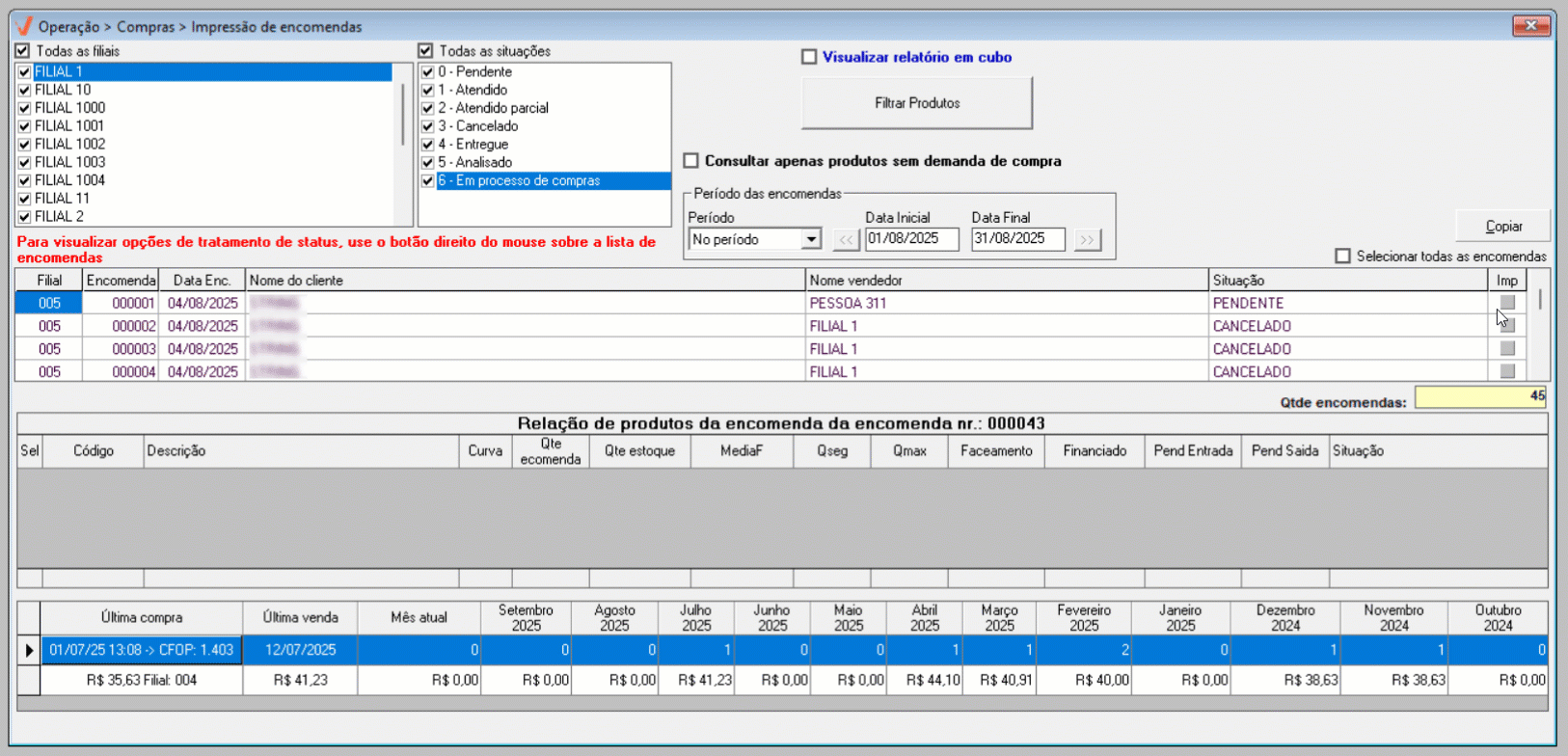Click the row selector arrow in history grid

[29, 650]
